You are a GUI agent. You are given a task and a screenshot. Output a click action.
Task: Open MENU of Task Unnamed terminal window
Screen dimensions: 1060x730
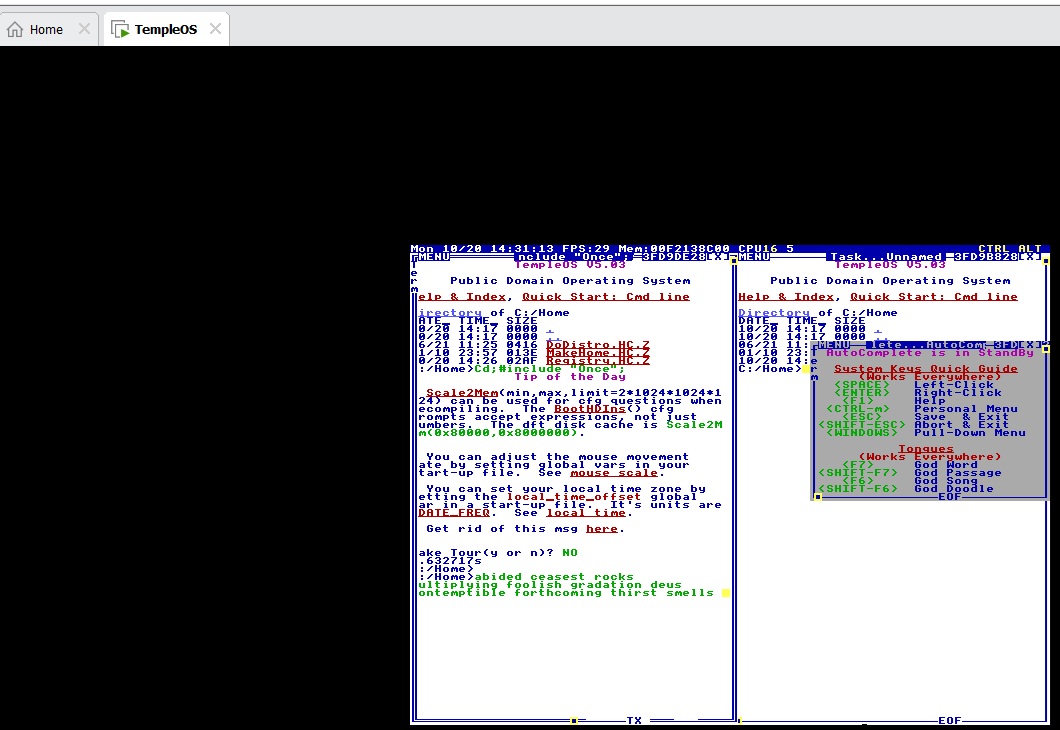pos(754,257)
